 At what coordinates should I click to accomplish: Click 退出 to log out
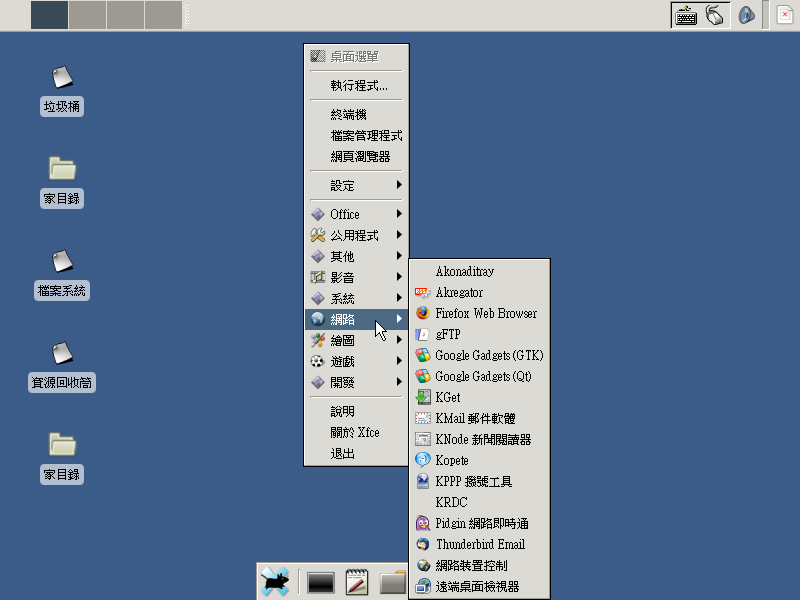pos(342,453)
